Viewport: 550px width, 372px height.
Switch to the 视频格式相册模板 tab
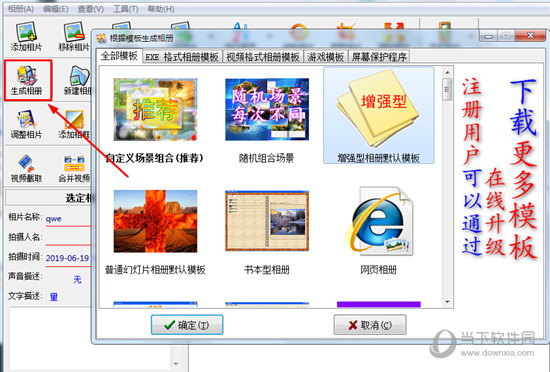263,57
